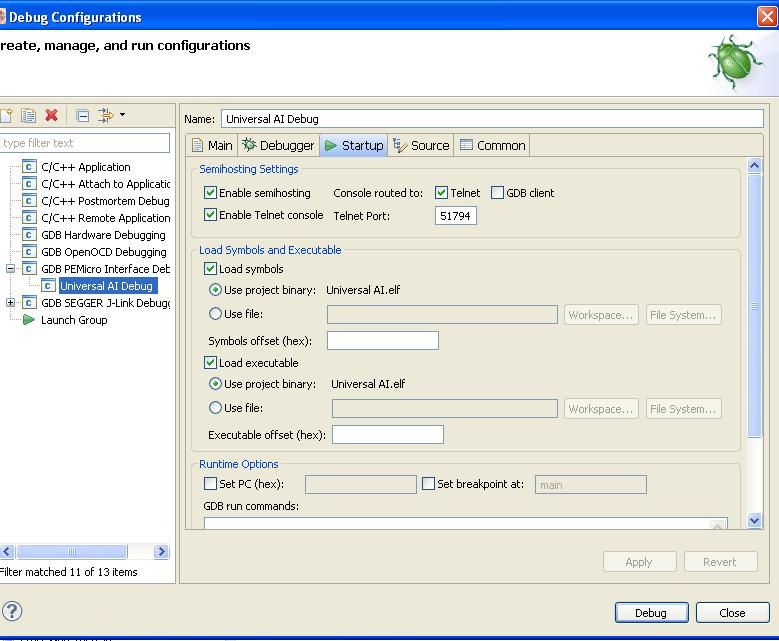This screenshot has width=779, height=641.
Task: Click the Close button
Action: coord(732,613)
